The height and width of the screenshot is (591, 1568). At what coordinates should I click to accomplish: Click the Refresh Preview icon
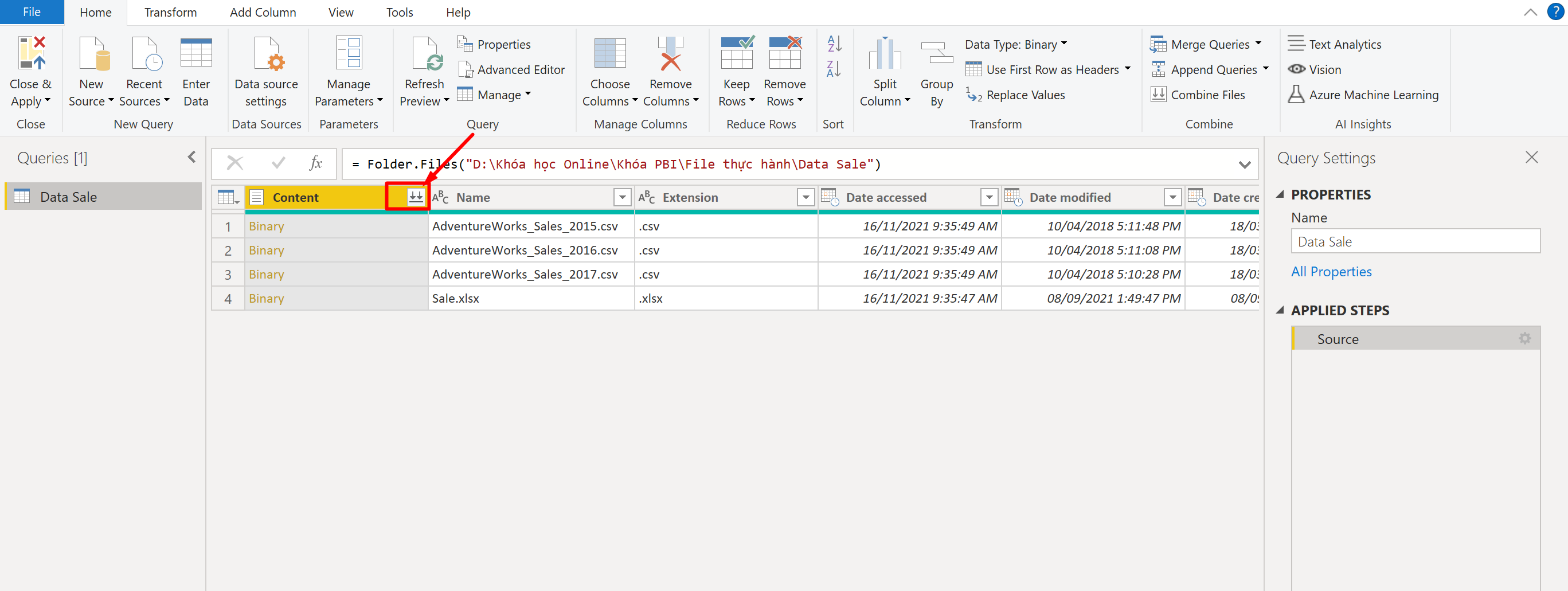click(427, 53)
